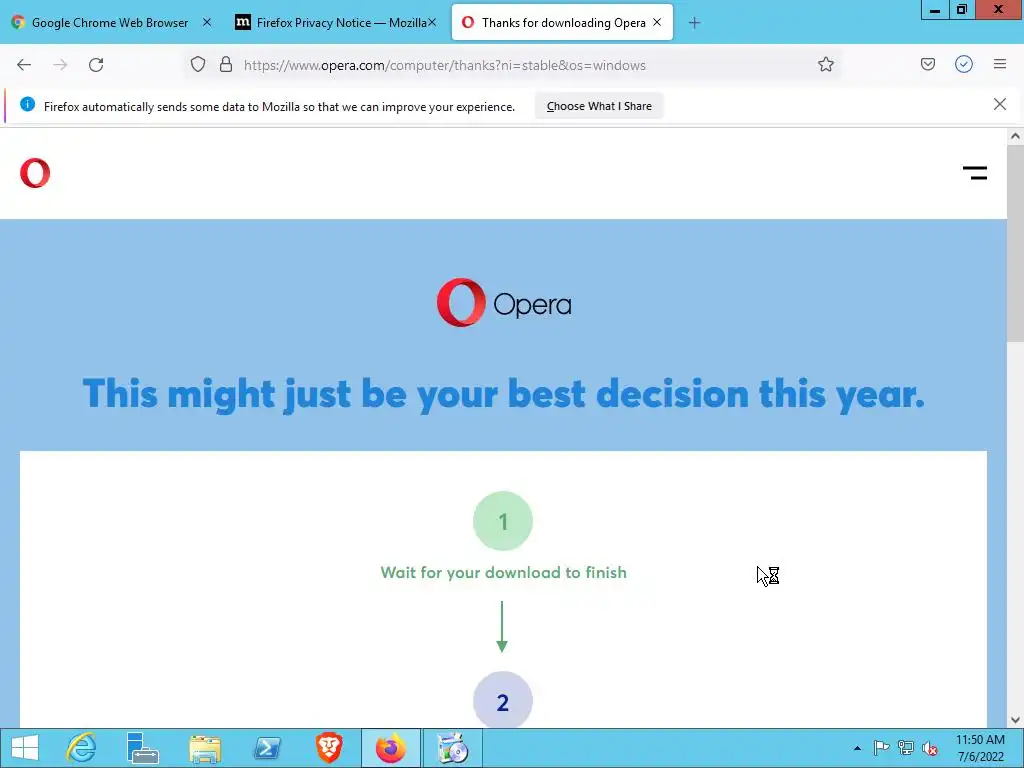The image size is (1024, 768).
Task: Close the Thanks for downloading Opera tab
Action: point(657,22)
